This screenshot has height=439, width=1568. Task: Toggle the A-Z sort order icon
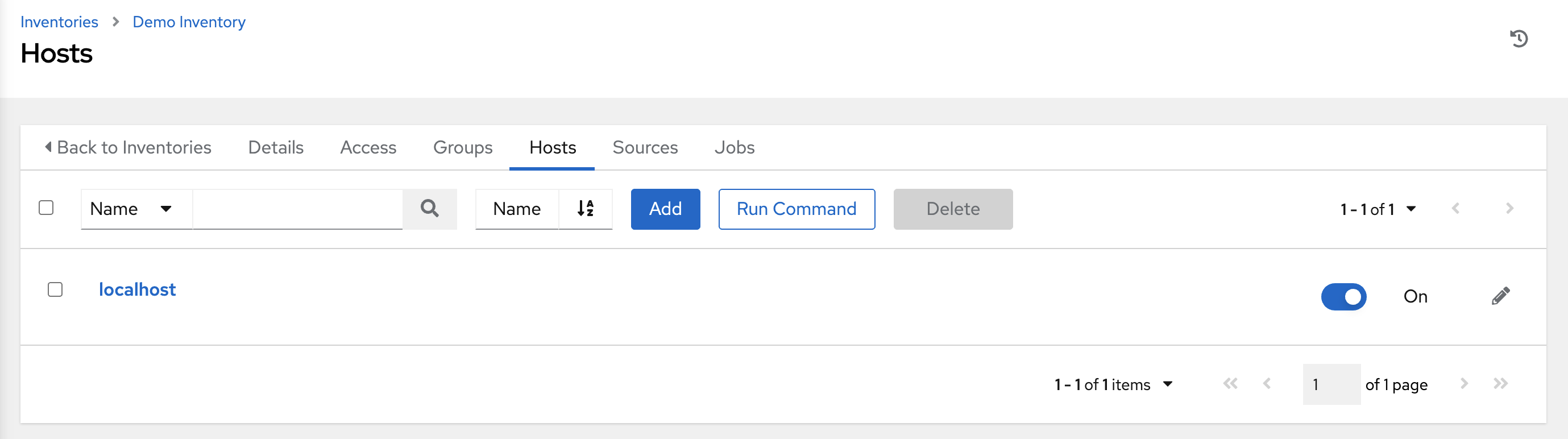585,209
